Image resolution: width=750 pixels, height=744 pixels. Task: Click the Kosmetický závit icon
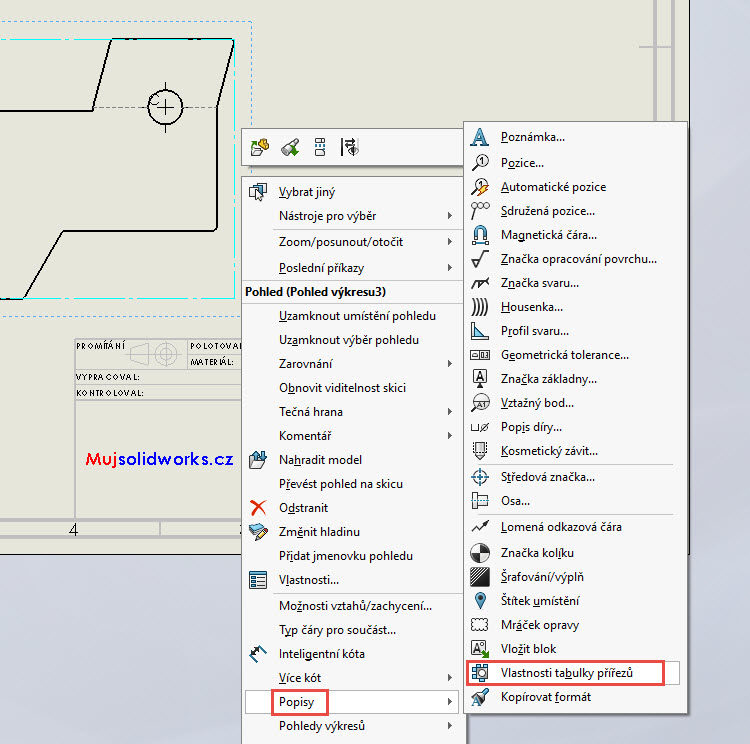[x=480, y=451]
